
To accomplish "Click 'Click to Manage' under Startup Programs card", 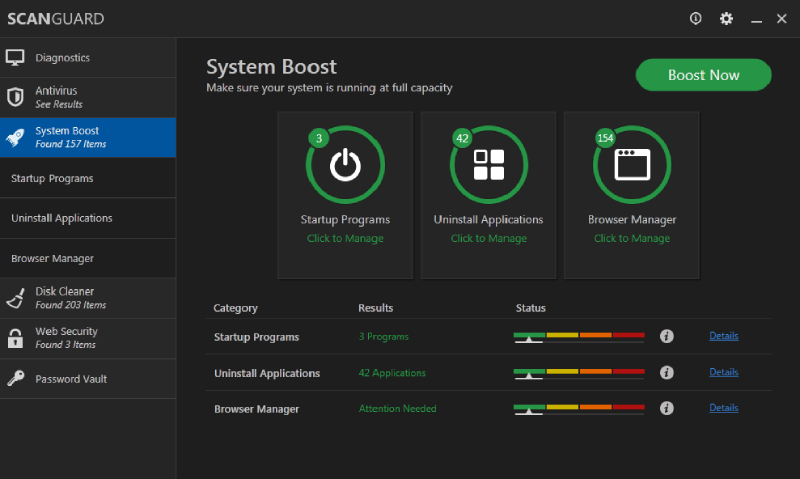I will [345, 238].
